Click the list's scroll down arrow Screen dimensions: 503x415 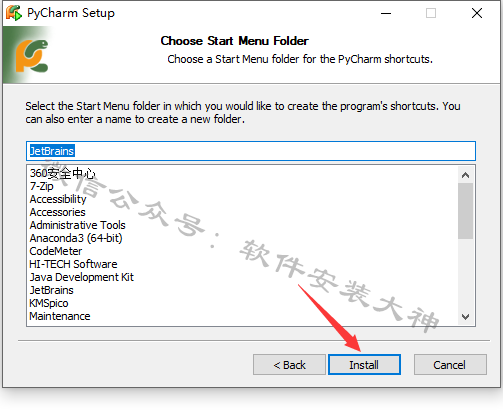coord(465,316)
